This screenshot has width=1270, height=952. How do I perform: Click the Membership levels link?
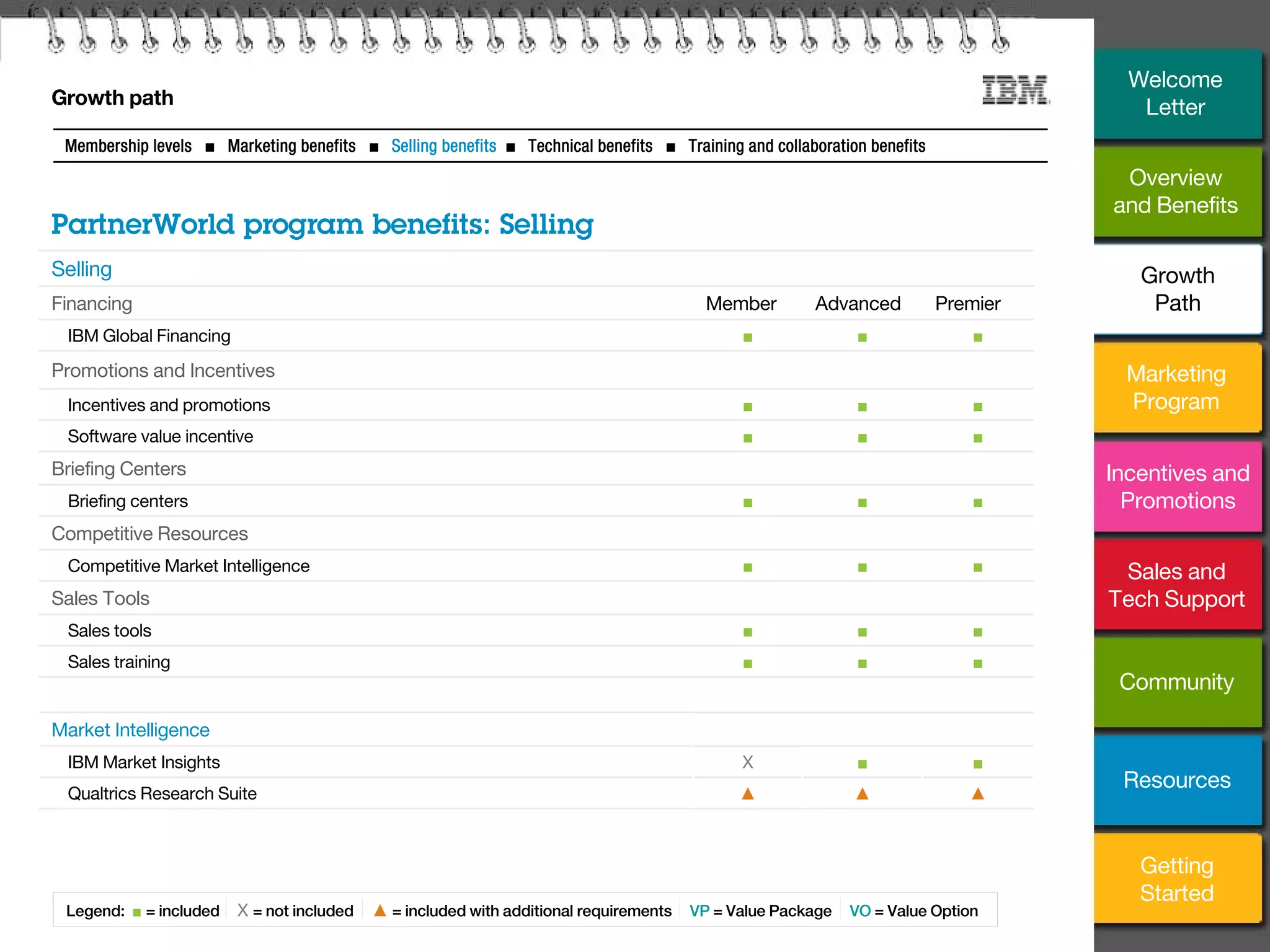pyautogui.click(x=128, y=146)
